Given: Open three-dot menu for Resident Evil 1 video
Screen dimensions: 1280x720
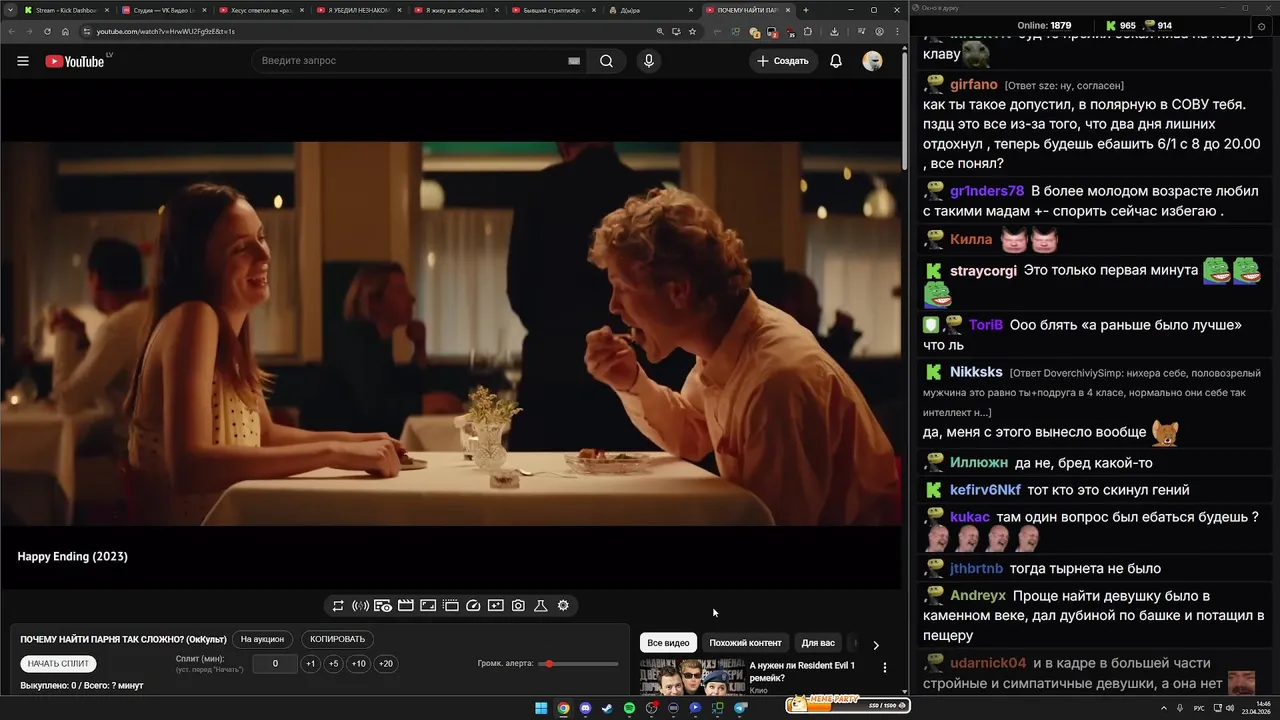Looking at the screenshot, I should coord(884,667).
